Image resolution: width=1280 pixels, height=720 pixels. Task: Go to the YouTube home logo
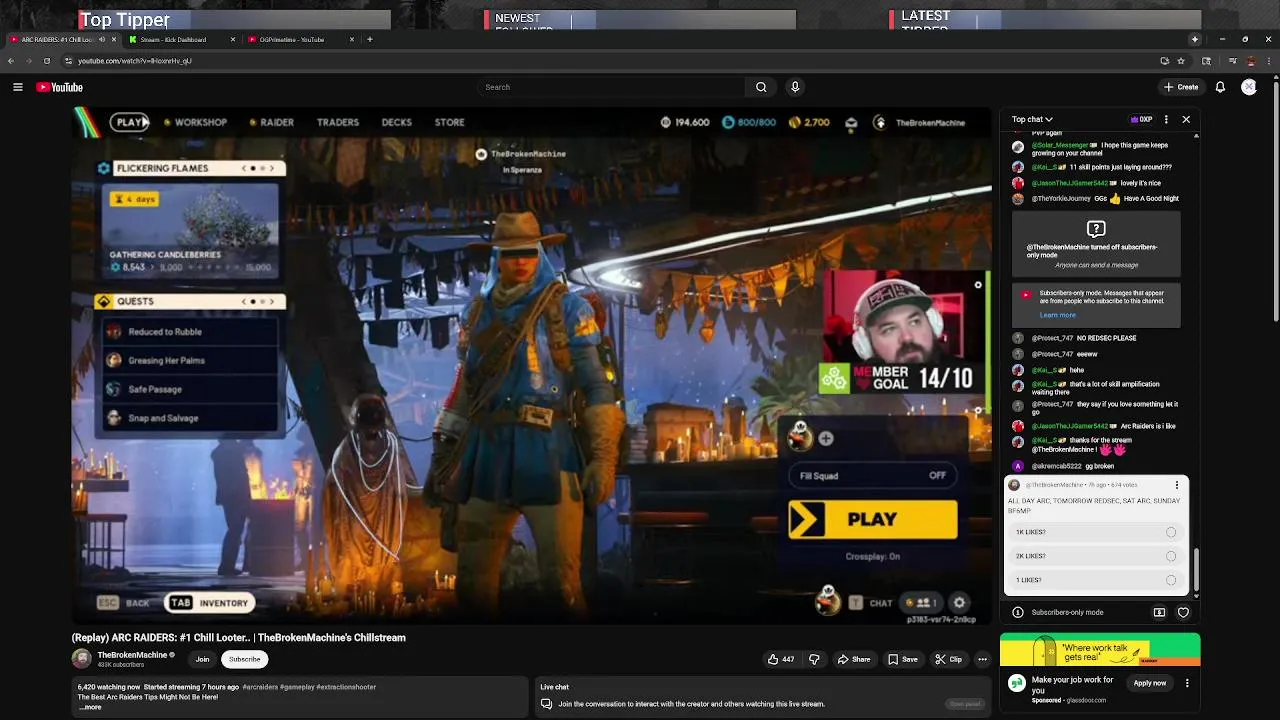pyautogui.click(x=60, y=87)
